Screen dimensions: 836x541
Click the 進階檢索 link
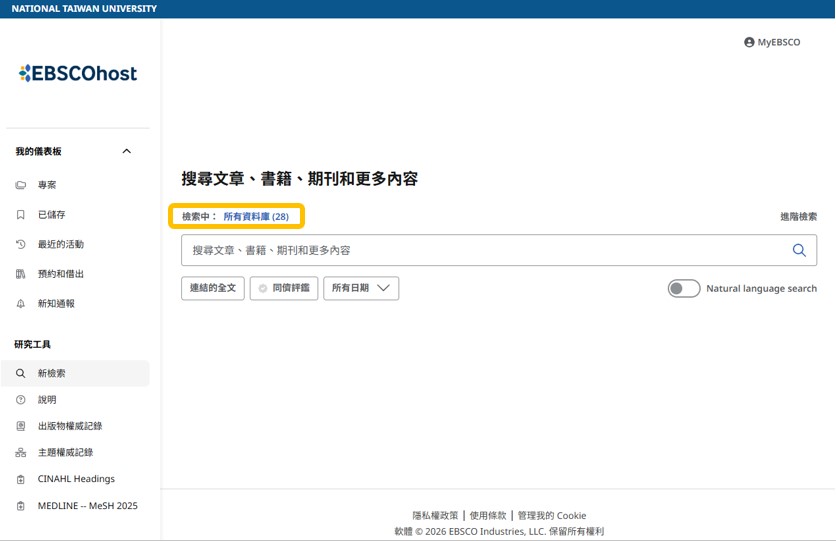[x=798, y=217]
